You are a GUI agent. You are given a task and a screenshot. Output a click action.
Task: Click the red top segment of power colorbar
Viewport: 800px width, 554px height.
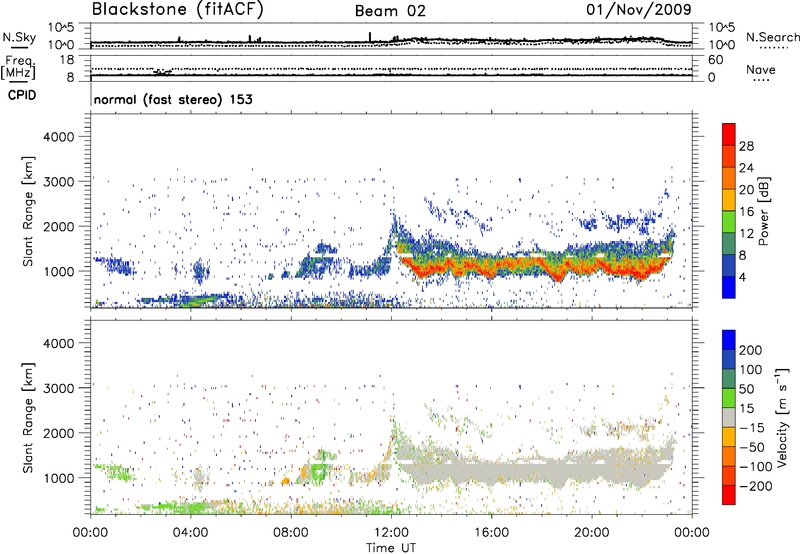click(x=729, y=132)
